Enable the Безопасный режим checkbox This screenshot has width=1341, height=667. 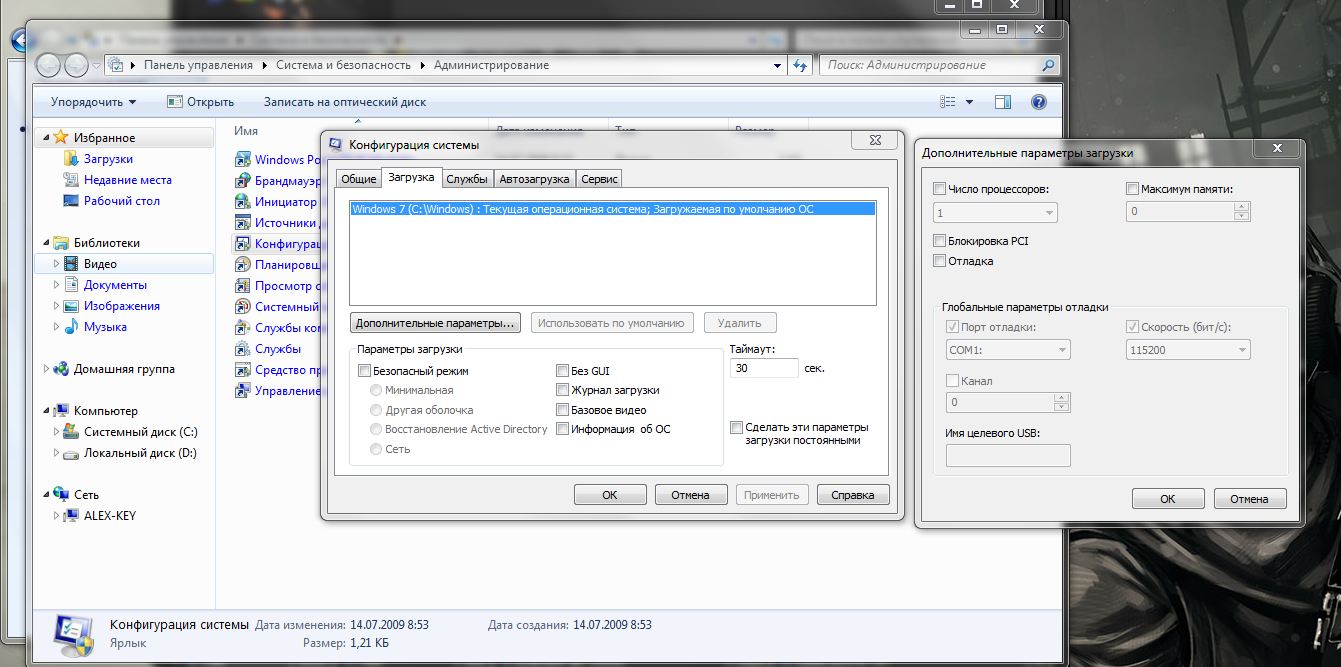(364, 371)
